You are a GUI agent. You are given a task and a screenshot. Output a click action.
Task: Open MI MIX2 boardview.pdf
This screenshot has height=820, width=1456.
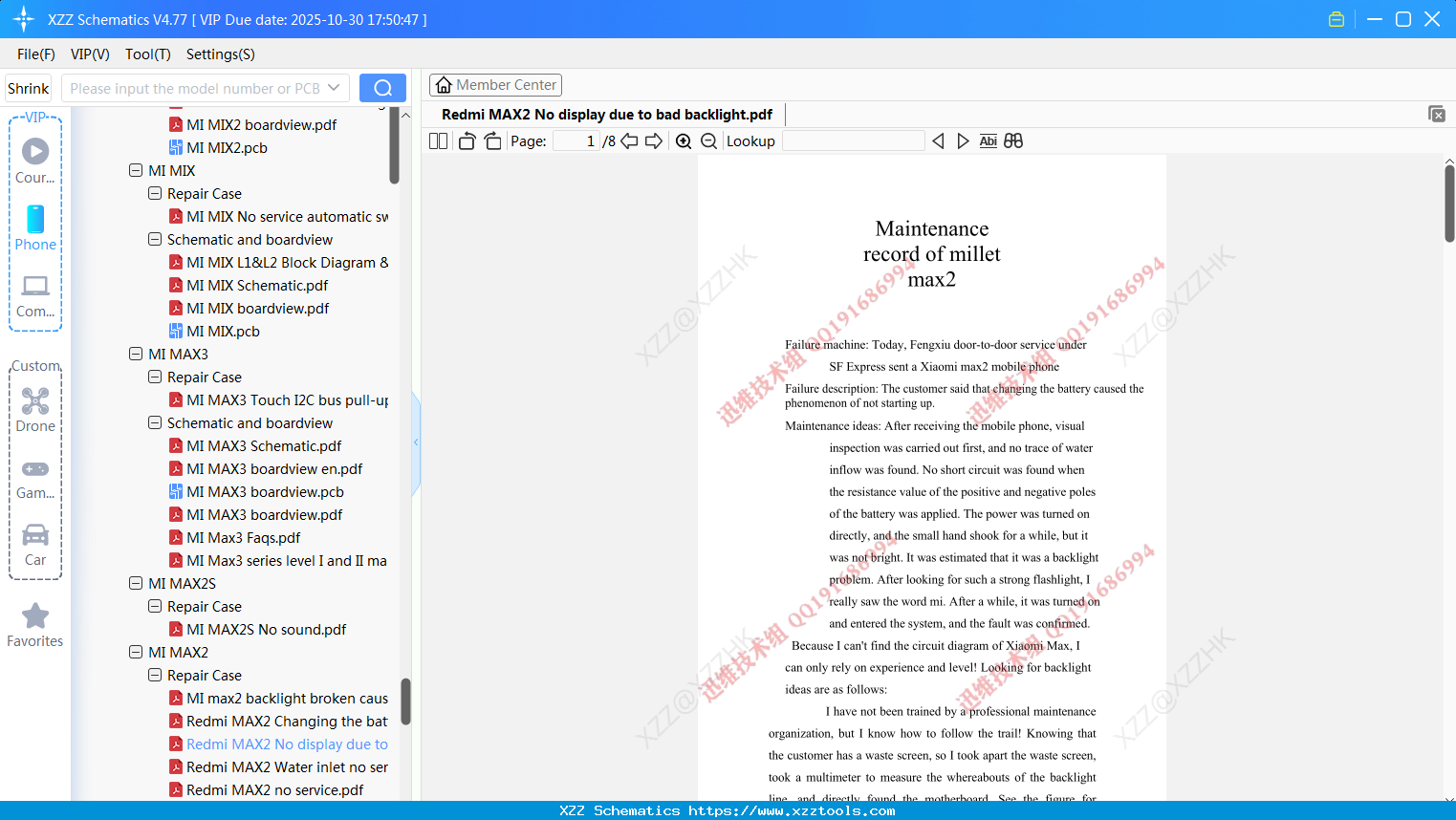(x=261, y=125)
